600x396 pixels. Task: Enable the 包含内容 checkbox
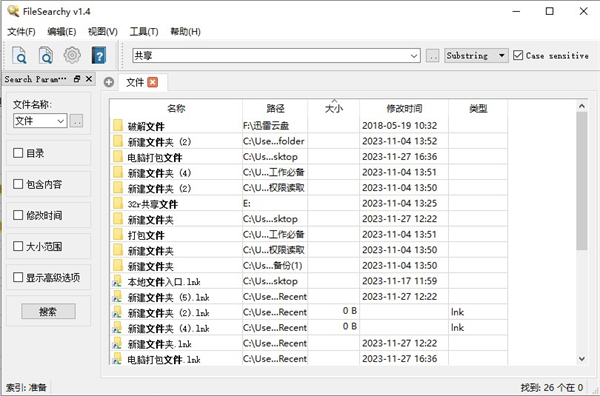click(18, 184)
